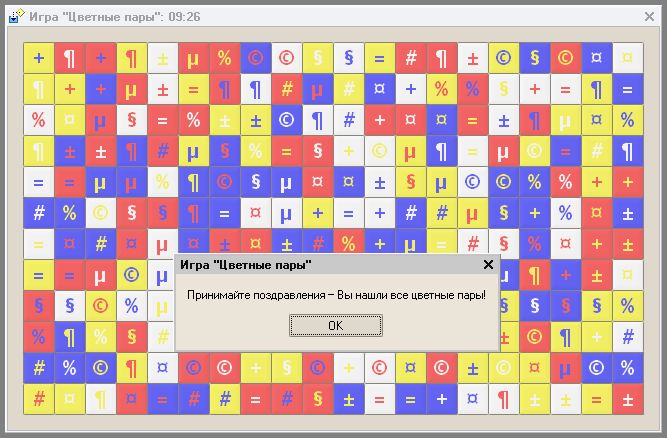
Task: Click OK in the congratulations dialog
Action: point(335,325)
